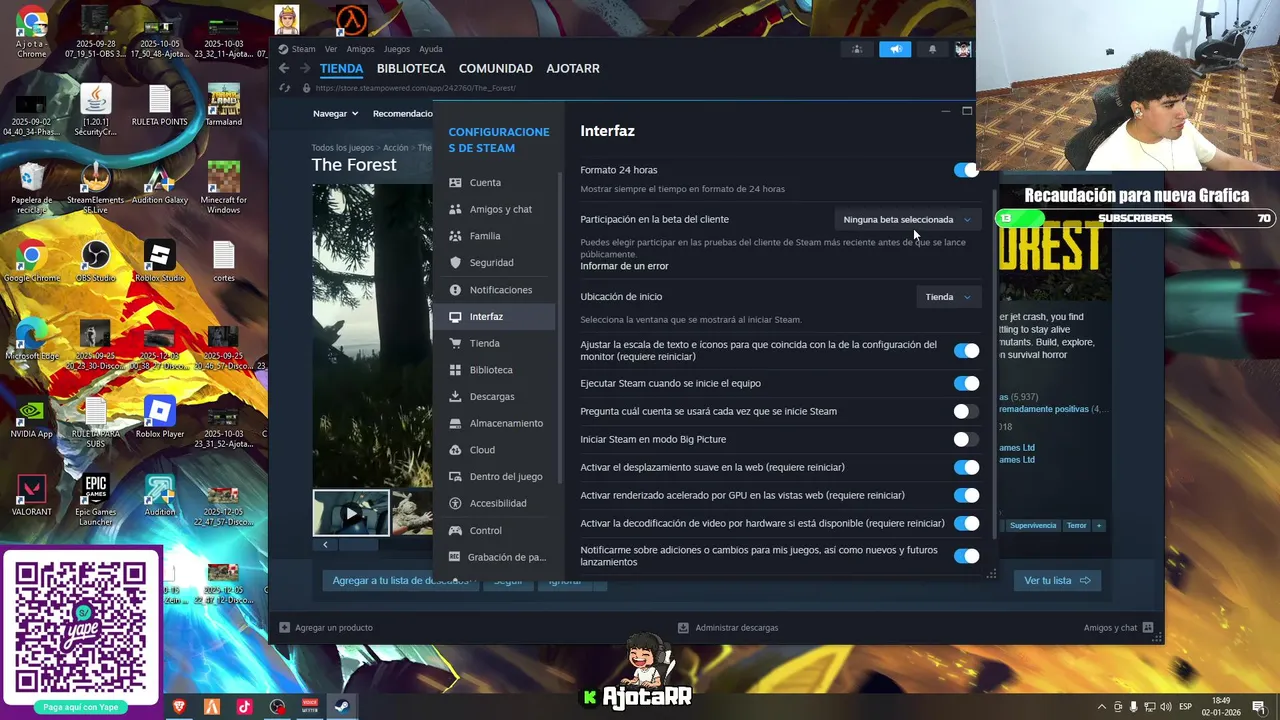The image size is (1280, 720).
Task: Open OBS Studio desktop shortcut
Action: click(95, 262)
